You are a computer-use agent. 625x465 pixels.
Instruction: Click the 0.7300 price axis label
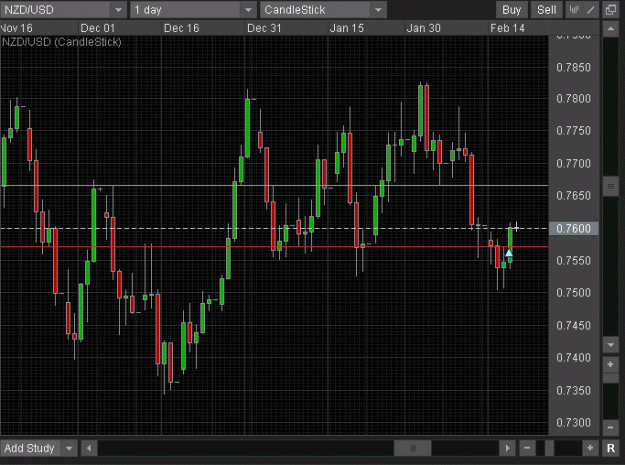[x=573, y=422]
